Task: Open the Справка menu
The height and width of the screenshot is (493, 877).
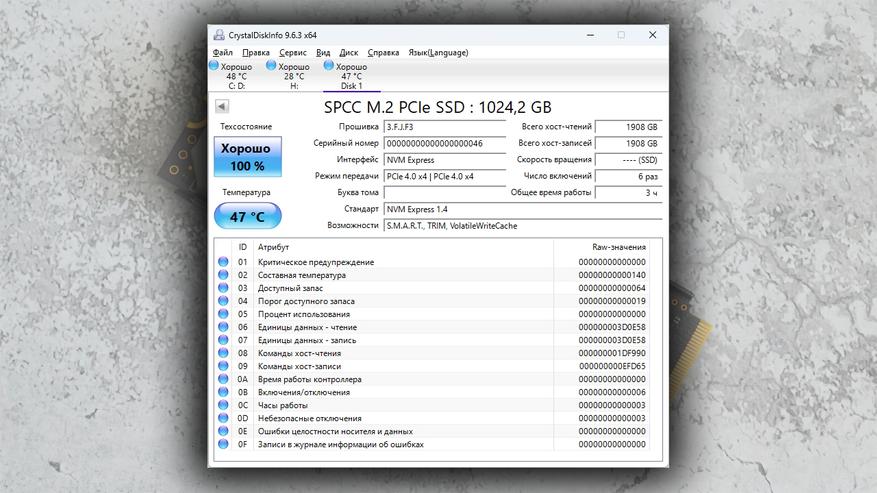Action: (383, 53)
